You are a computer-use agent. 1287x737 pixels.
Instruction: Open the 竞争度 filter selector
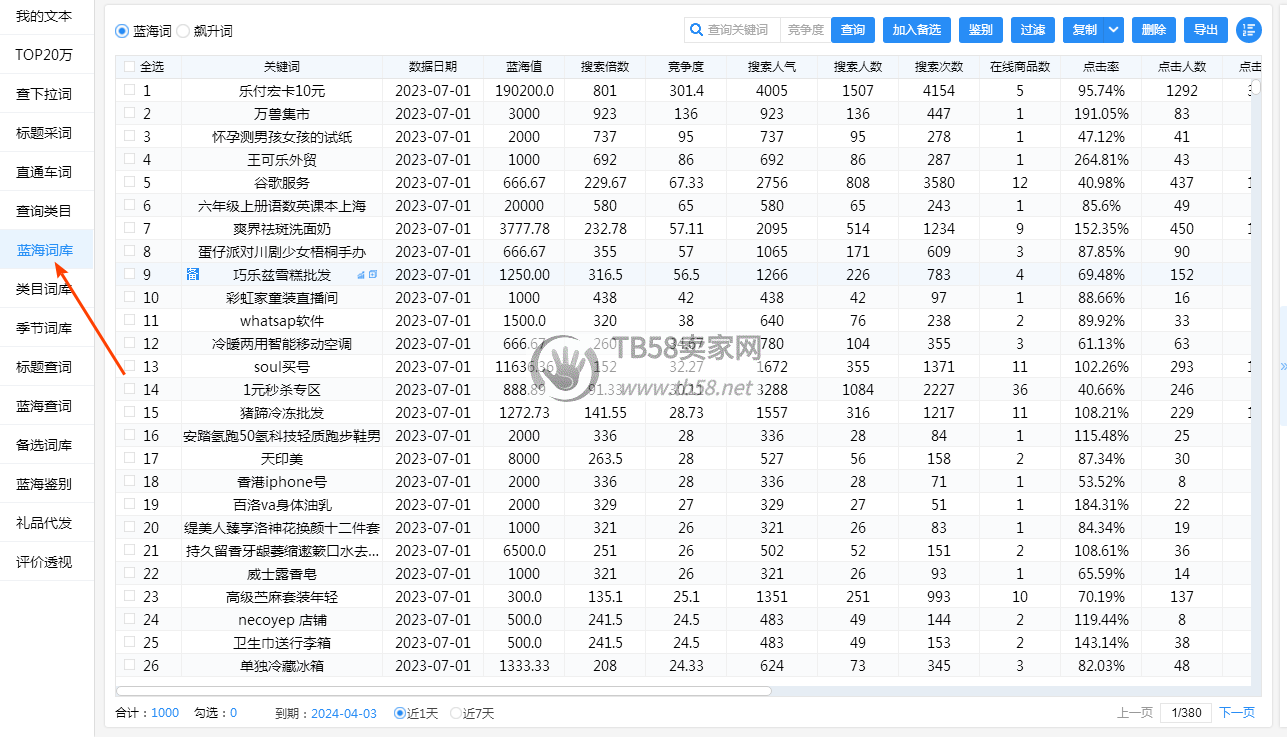coord(805,30)
